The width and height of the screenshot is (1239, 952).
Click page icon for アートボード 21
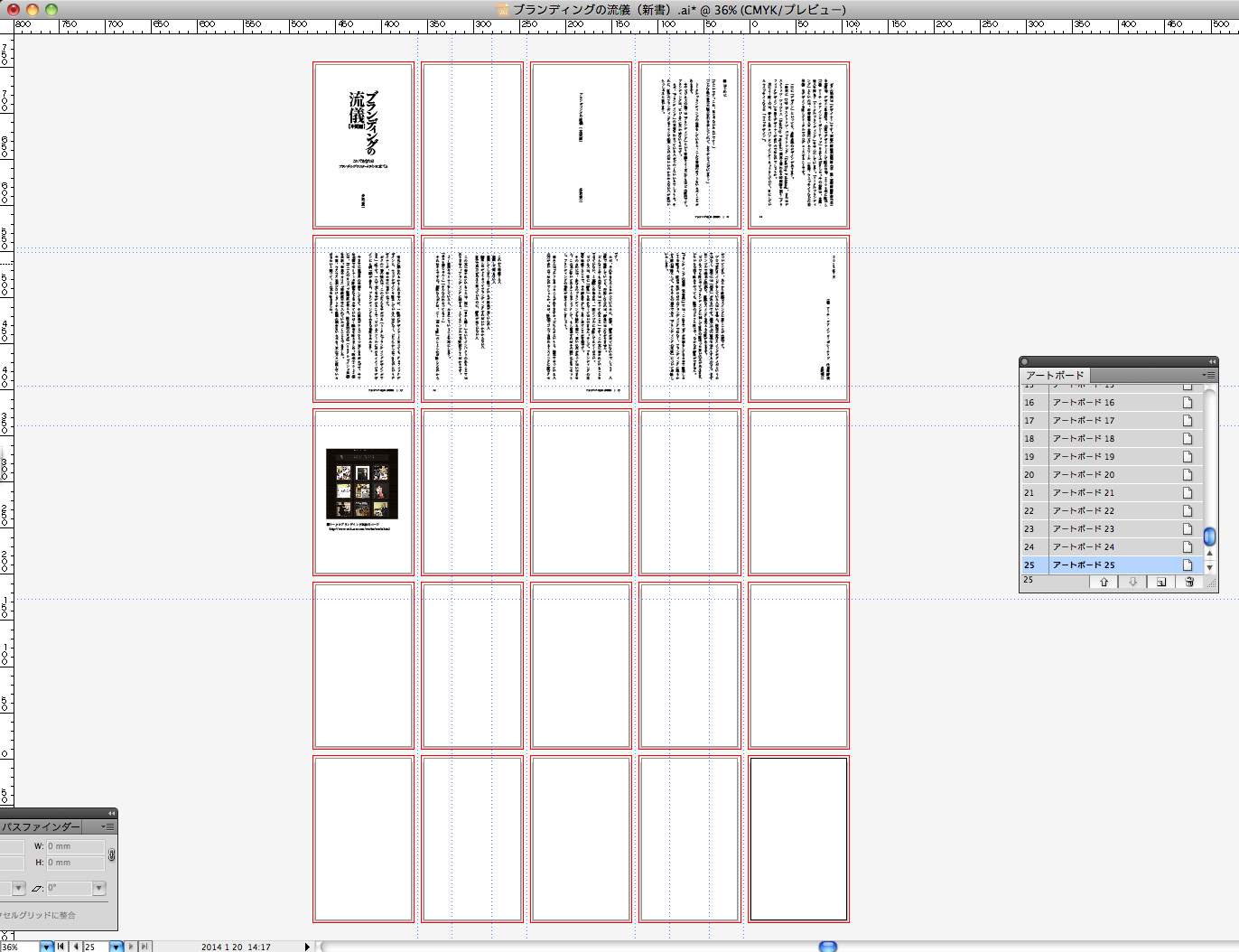[1188, 492]
